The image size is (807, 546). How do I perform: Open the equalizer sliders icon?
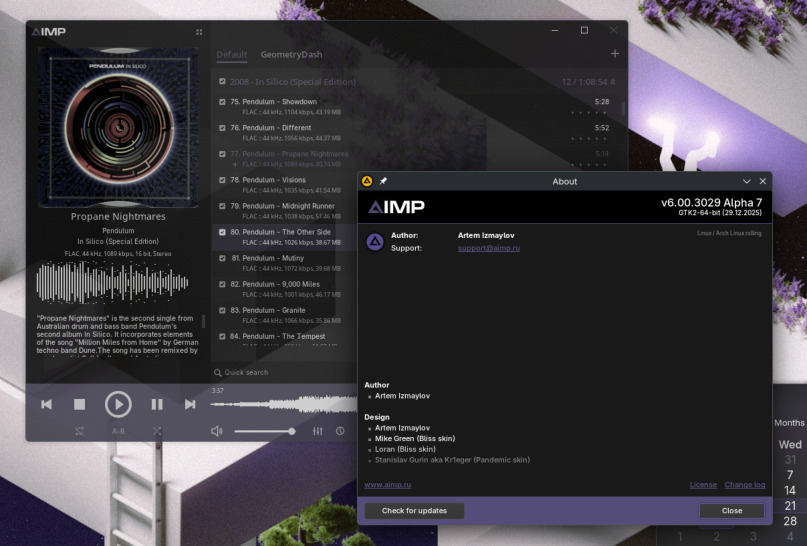point(318,431)
